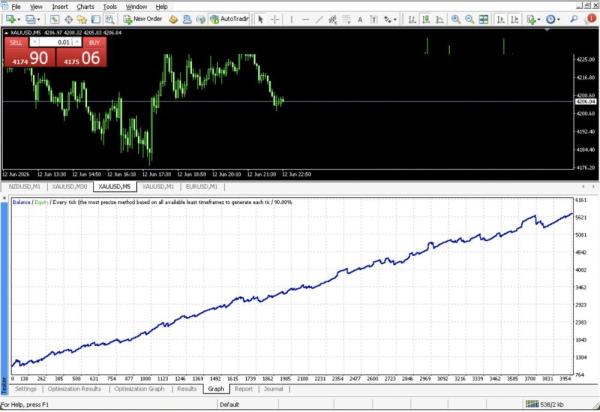
Task: Click the Tile Windows grid icon
Action: pos(484,19)
